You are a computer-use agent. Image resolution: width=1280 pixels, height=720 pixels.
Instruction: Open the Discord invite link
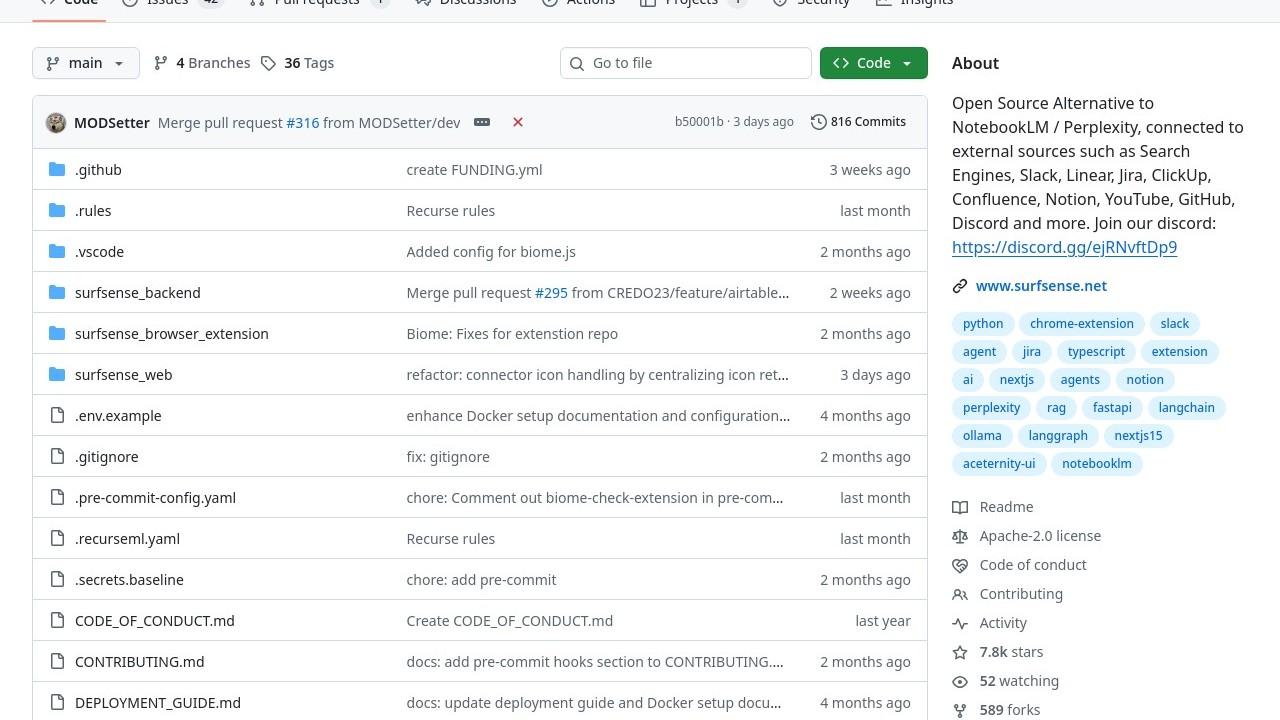pyautogui.click(x=1064, y=247)
